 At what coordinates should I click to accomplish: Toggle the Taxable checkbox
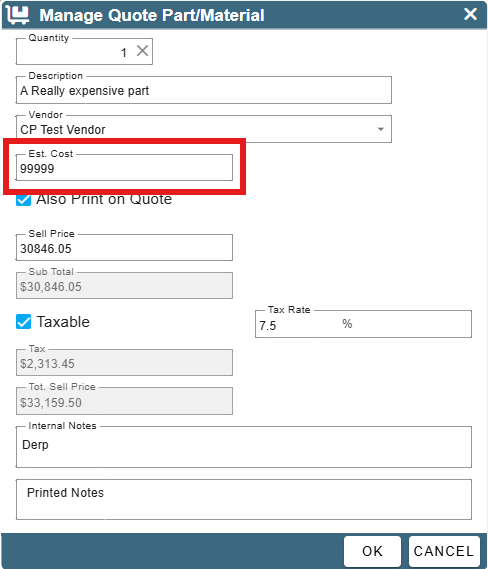pyautogui.click(x=24, y=322)
